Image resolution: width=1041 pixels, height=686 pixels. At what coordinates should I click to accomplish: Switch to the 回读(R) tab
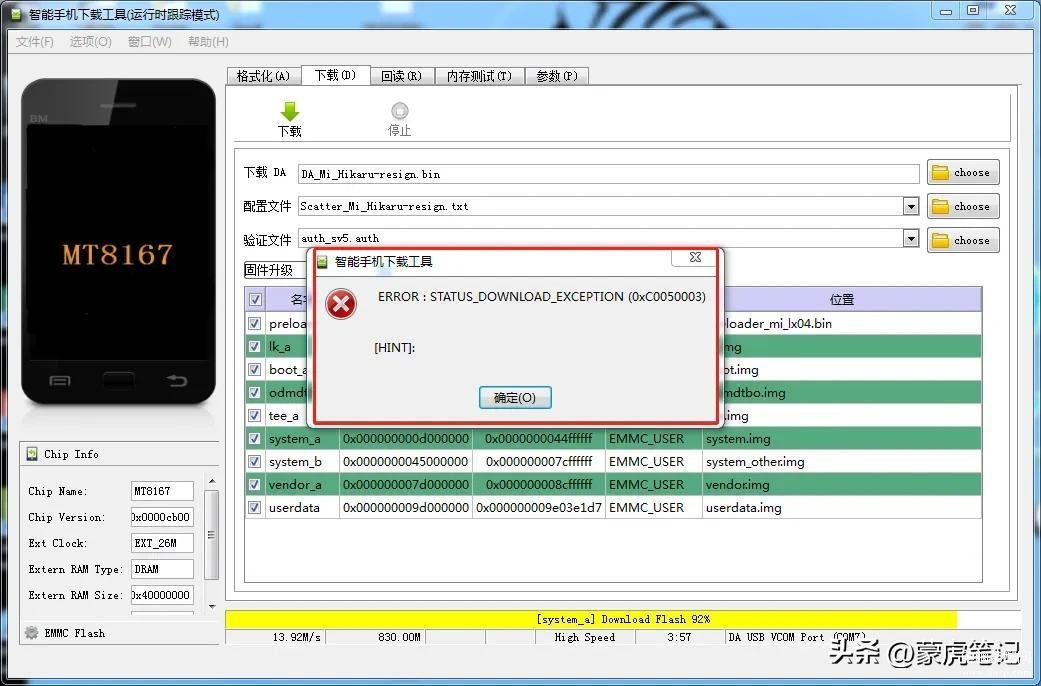(x=402, y=76)
